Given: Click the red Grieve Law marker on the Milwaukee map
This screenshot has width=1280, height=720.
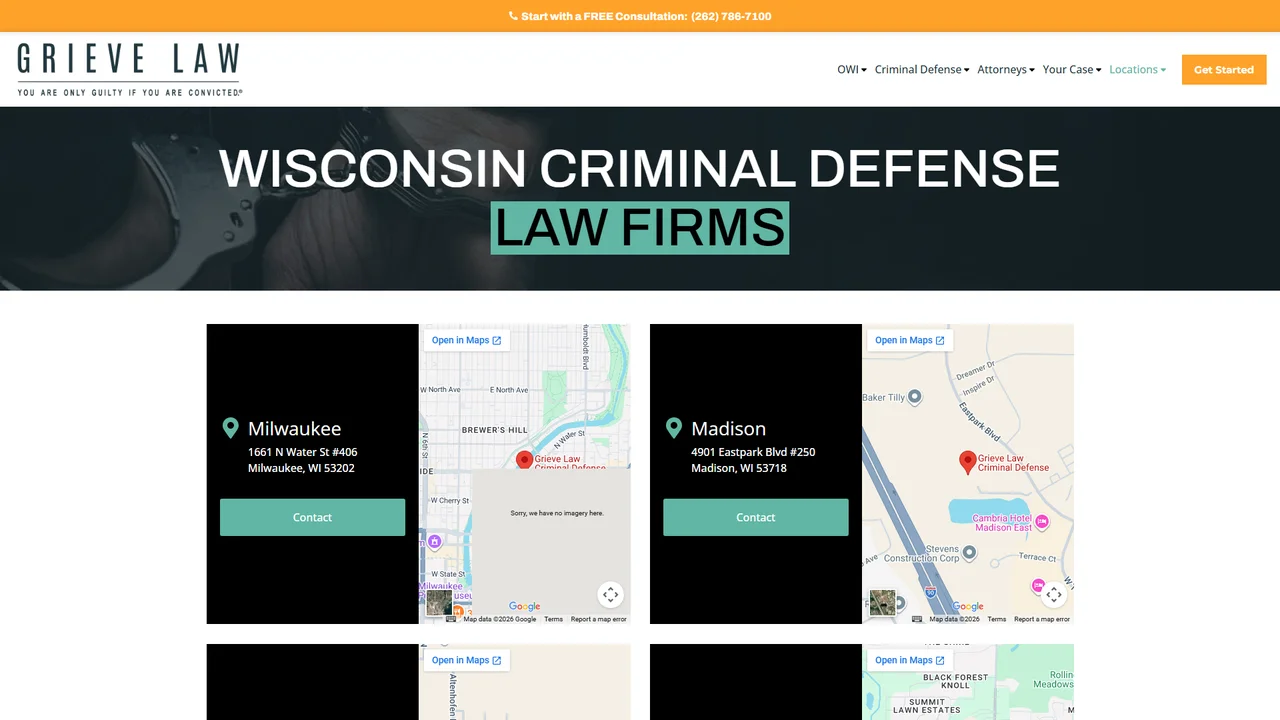Looking at the screenshot, I should (524, 459).
